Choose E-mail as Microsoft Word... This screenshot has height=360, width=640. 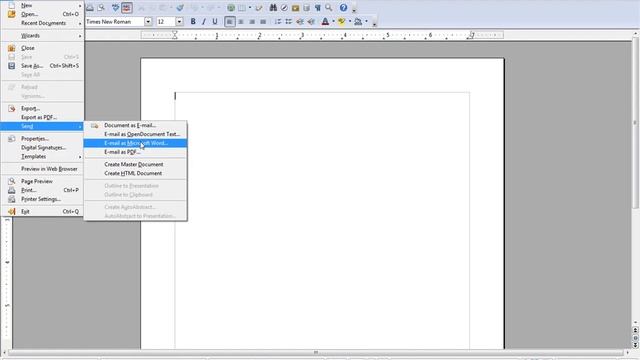coord(136,143)
